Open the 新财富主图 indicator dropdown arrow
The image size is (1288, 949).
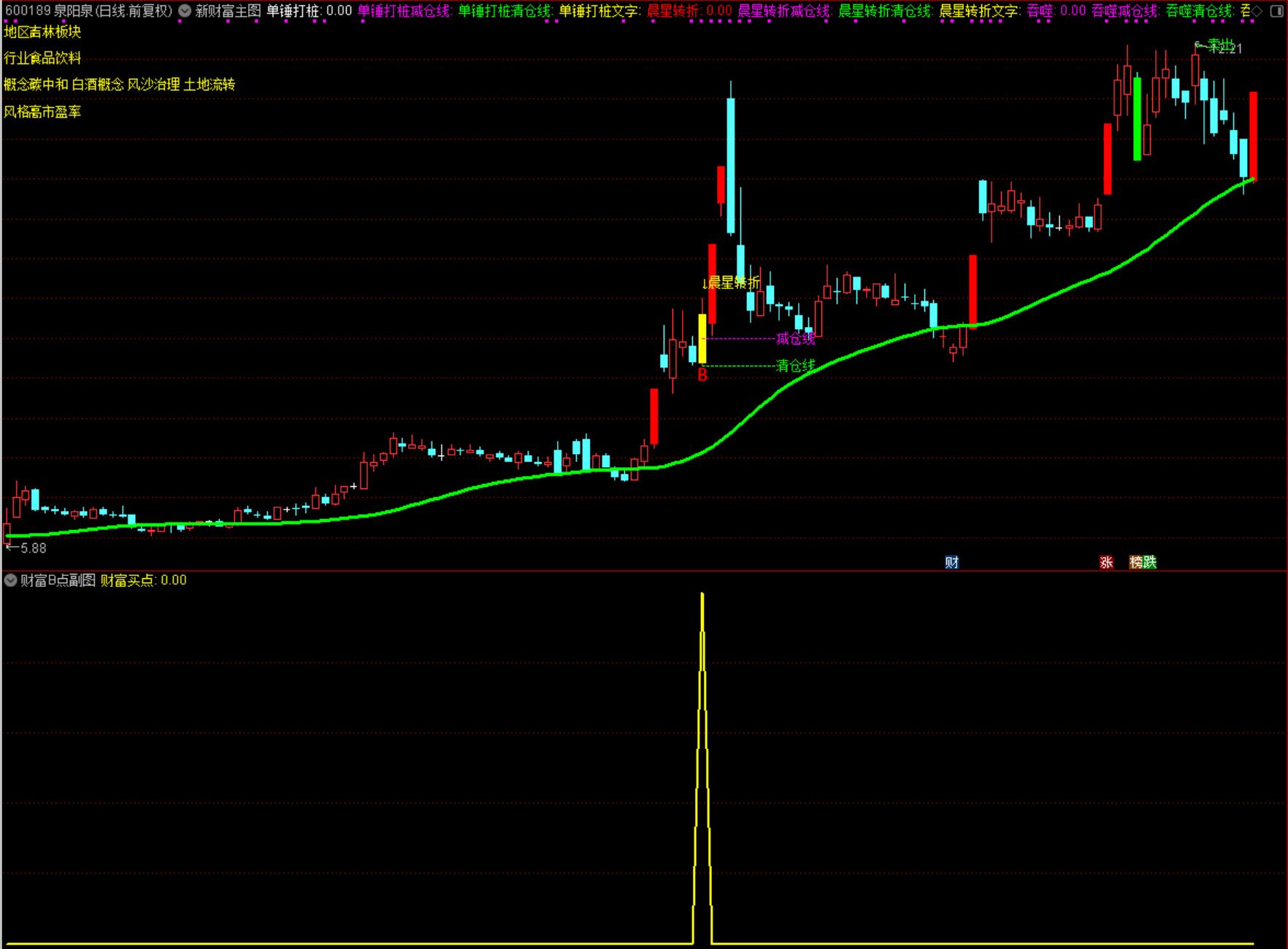coord(185,11)
